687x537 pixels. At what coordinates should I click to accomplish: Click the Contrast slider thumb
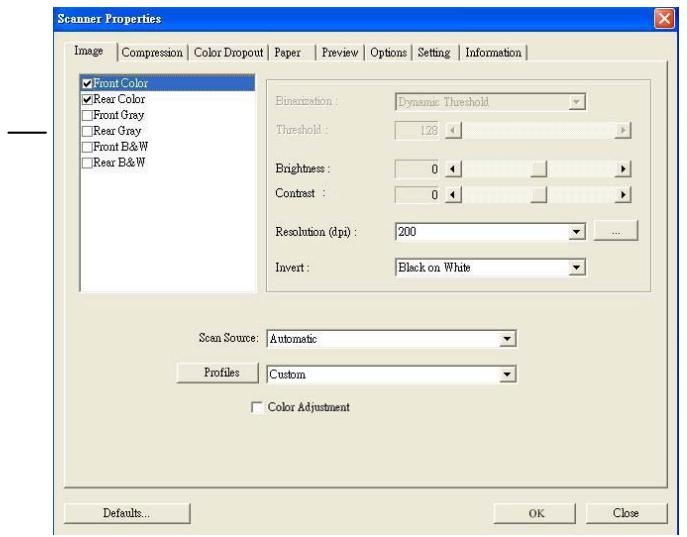pos(538,194)
